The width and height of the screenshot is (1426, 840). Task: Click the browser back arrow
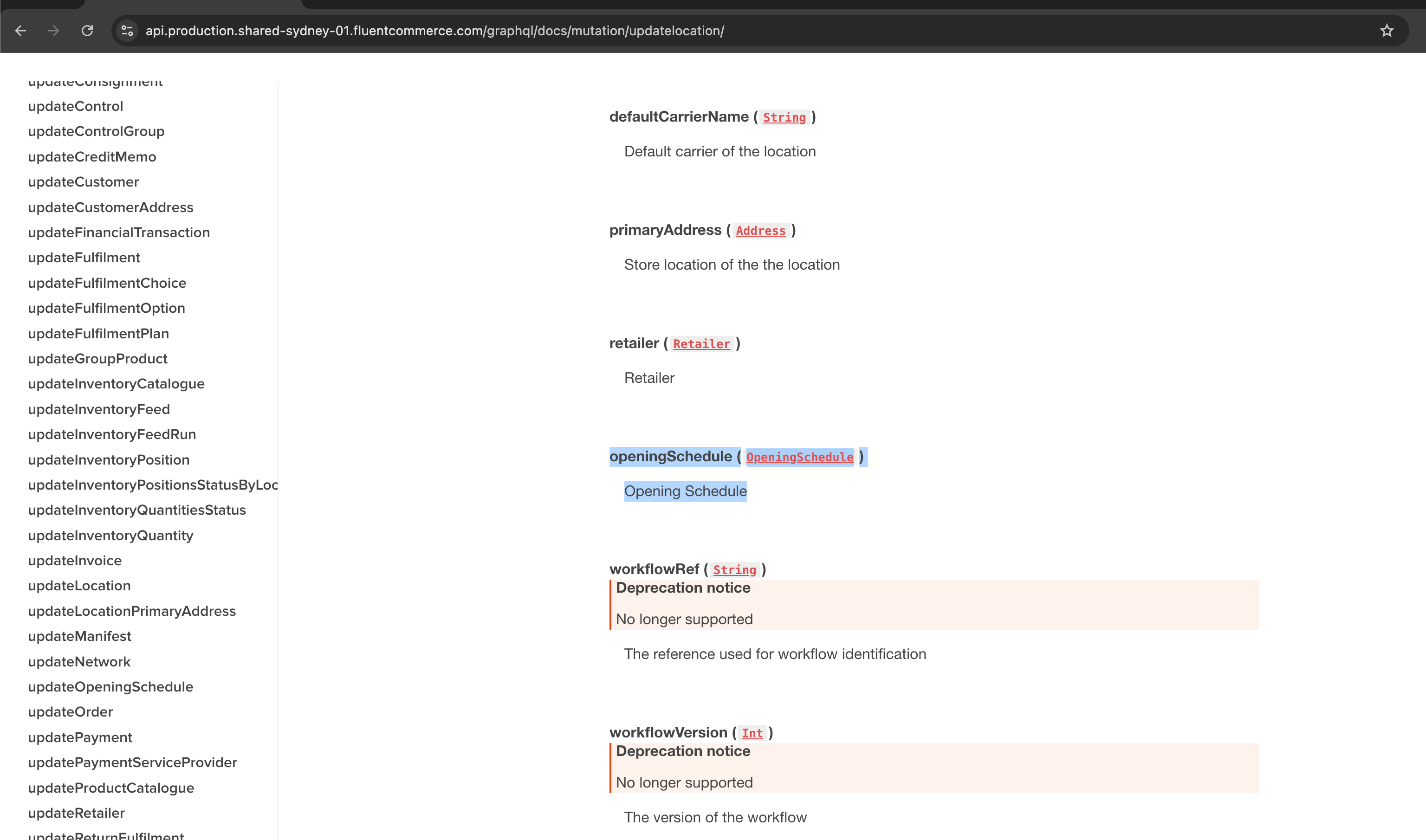point(21,31)
